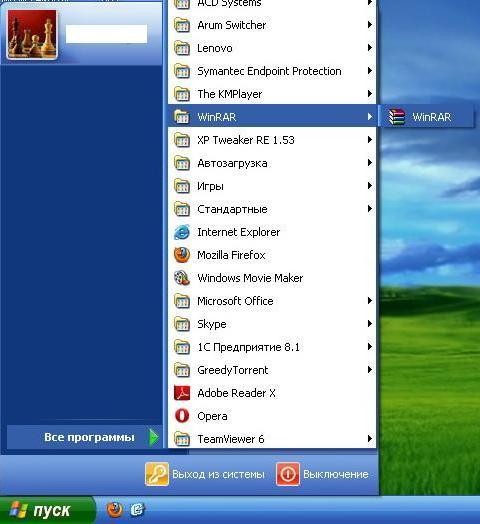Click the WinRAR folder icon in programs list
480x524 pixels.
[x=182, y=117]
